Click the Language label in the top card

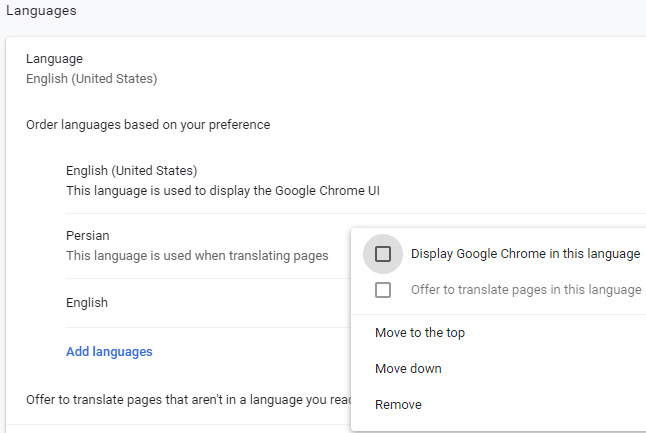pos(54,60)
